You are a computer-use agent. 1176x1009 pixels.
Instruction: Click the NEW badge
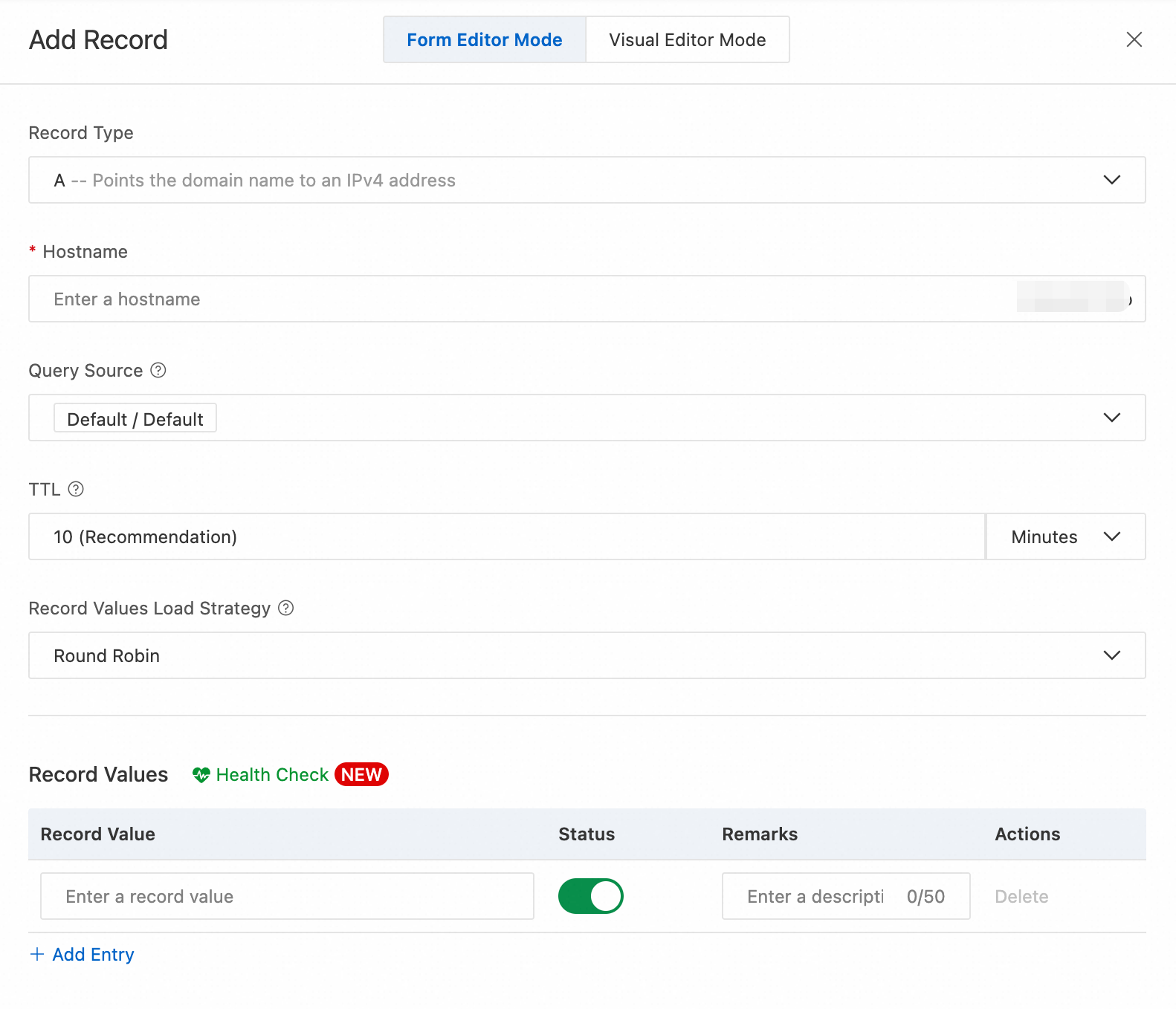pos(361,774)
